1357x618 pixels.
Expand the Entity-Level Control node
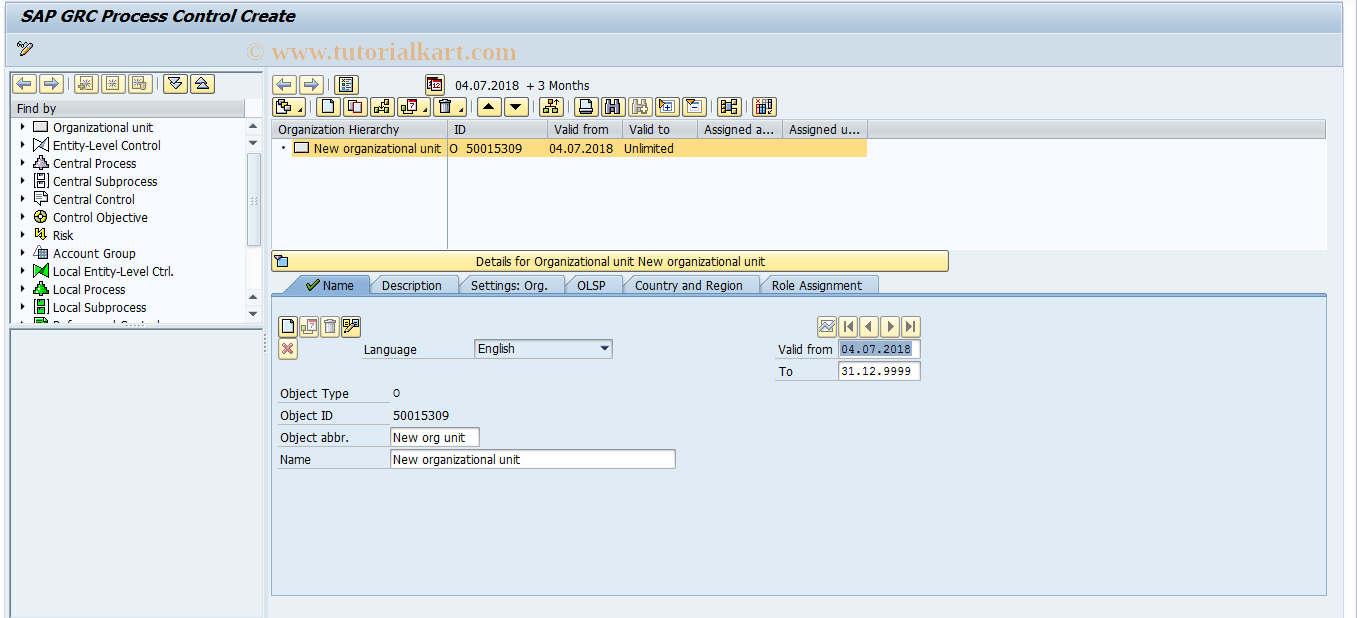tap(22, 145)
